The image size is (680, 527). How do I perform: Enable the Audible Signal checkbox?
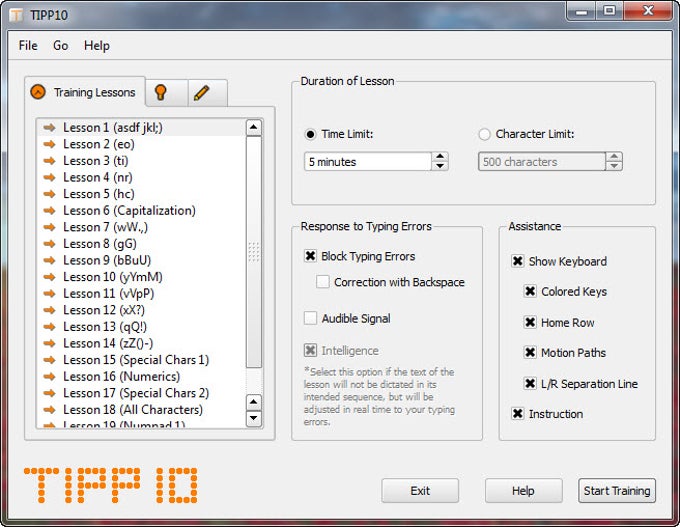click(311, 318)
